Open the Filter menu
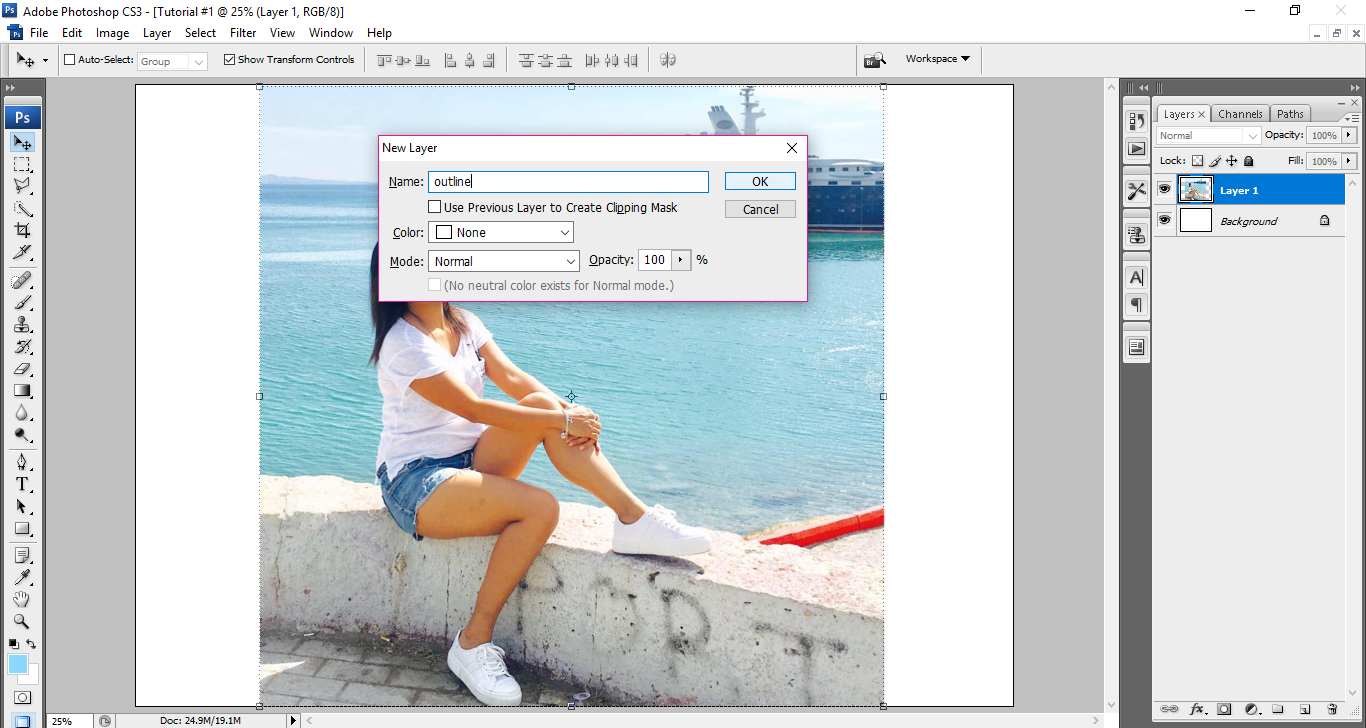 point(243,33)
